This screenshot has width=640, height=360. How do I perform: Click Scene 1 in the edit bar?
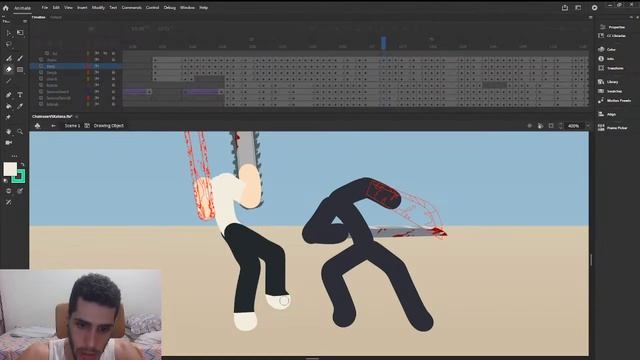[x=72, y=126]
